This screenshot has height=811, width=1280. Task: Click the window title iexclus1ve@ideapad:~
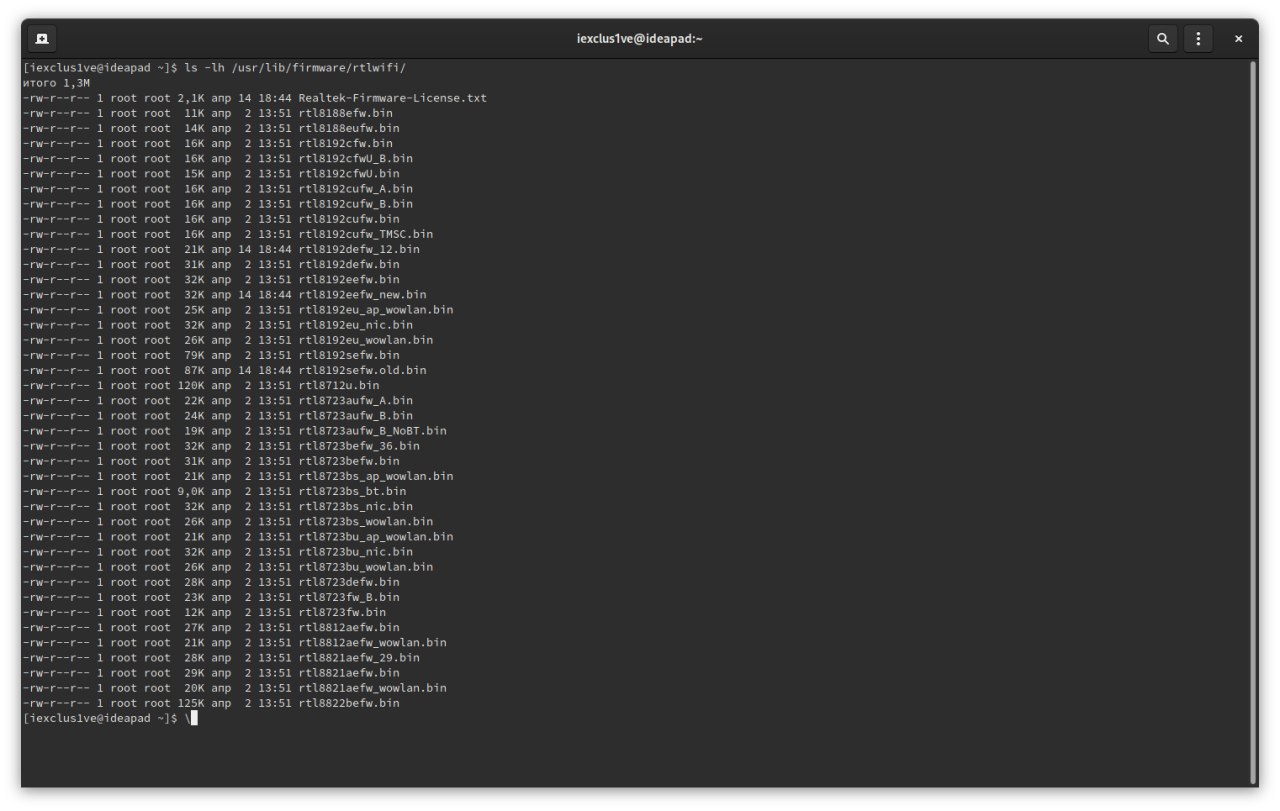tap(640, 39)
